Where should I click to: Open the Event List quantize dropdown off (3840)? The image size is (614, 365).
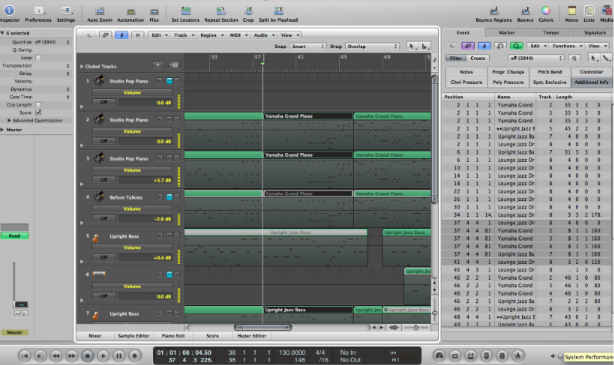click(536, 58)
